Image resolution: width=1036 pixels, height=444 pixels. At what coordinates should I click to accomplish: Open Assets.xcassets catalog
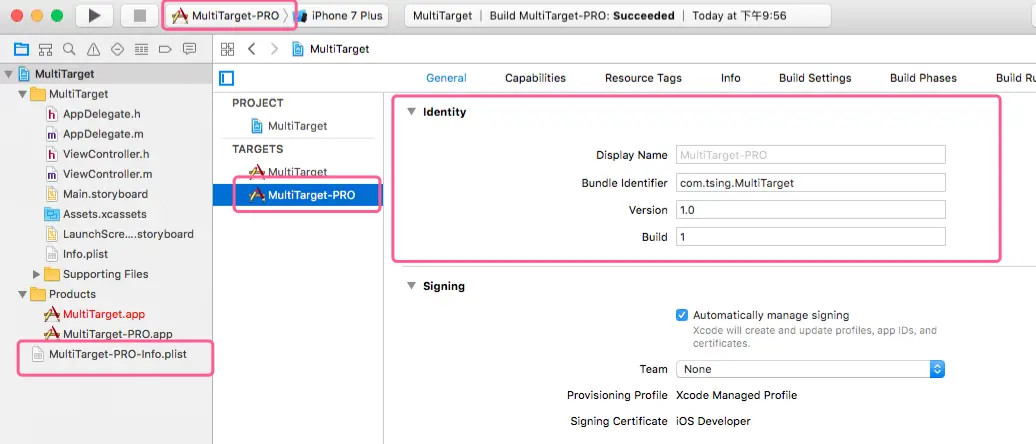[x=106, y=214]
